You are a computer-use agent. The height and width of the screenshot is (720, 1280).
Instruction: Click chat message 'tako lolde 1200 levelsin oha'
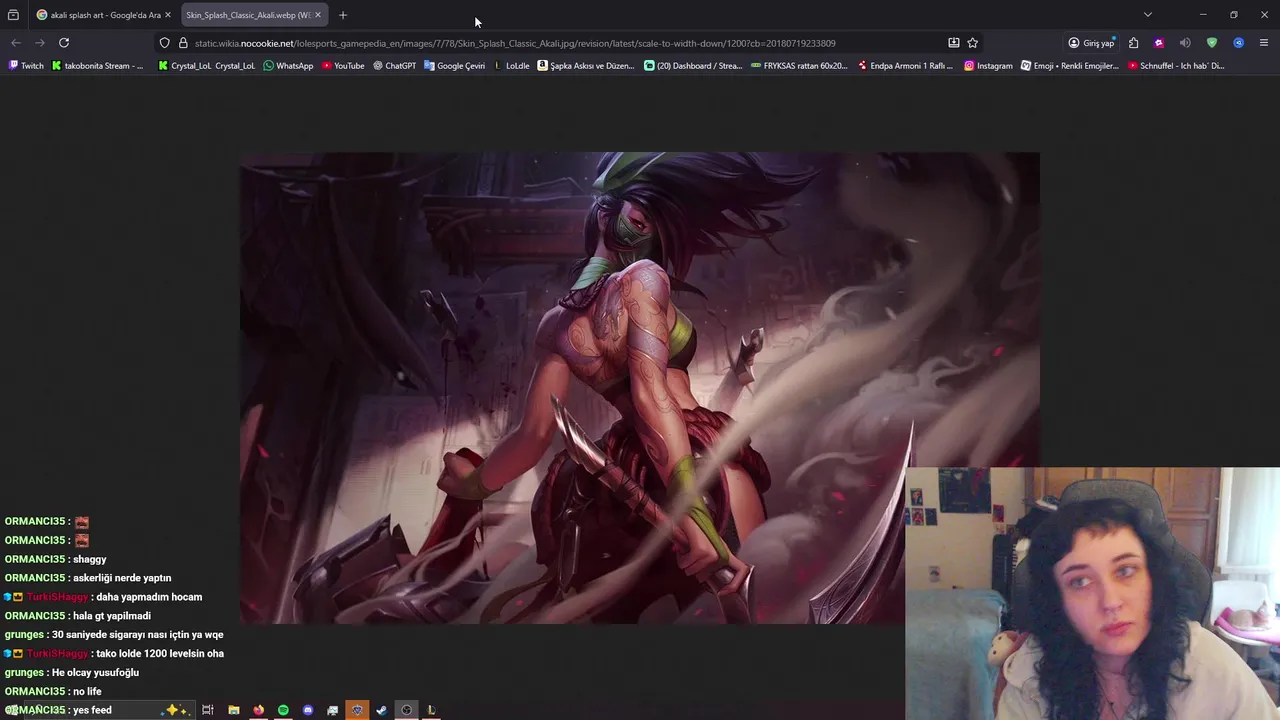pos(160,654)
